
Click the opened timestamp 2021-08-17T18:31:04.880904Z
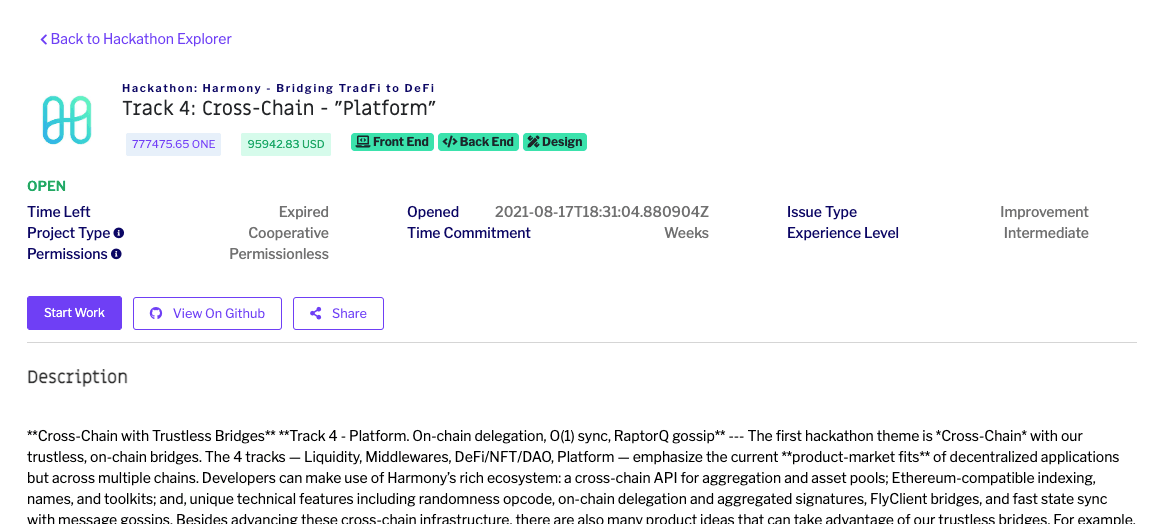click(601, 212)
